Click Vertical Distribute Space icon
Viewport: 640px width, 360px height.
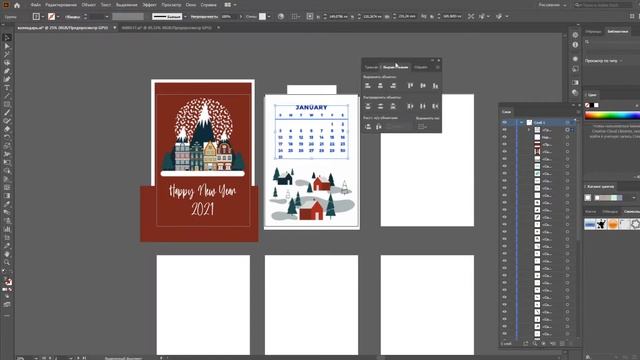click(368, 127)
